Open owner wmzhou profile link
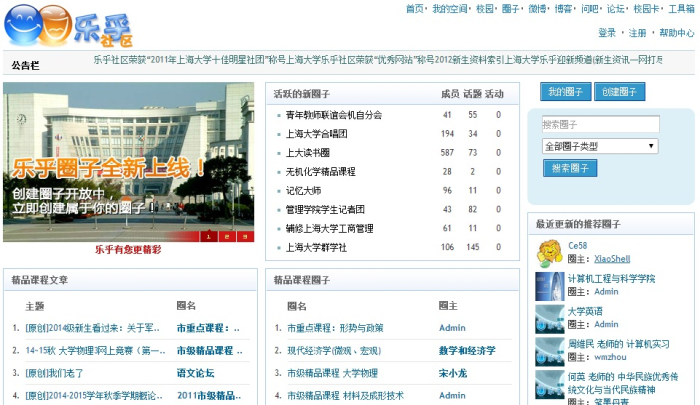Screen dimensions: 700x405 coord(610,357)
